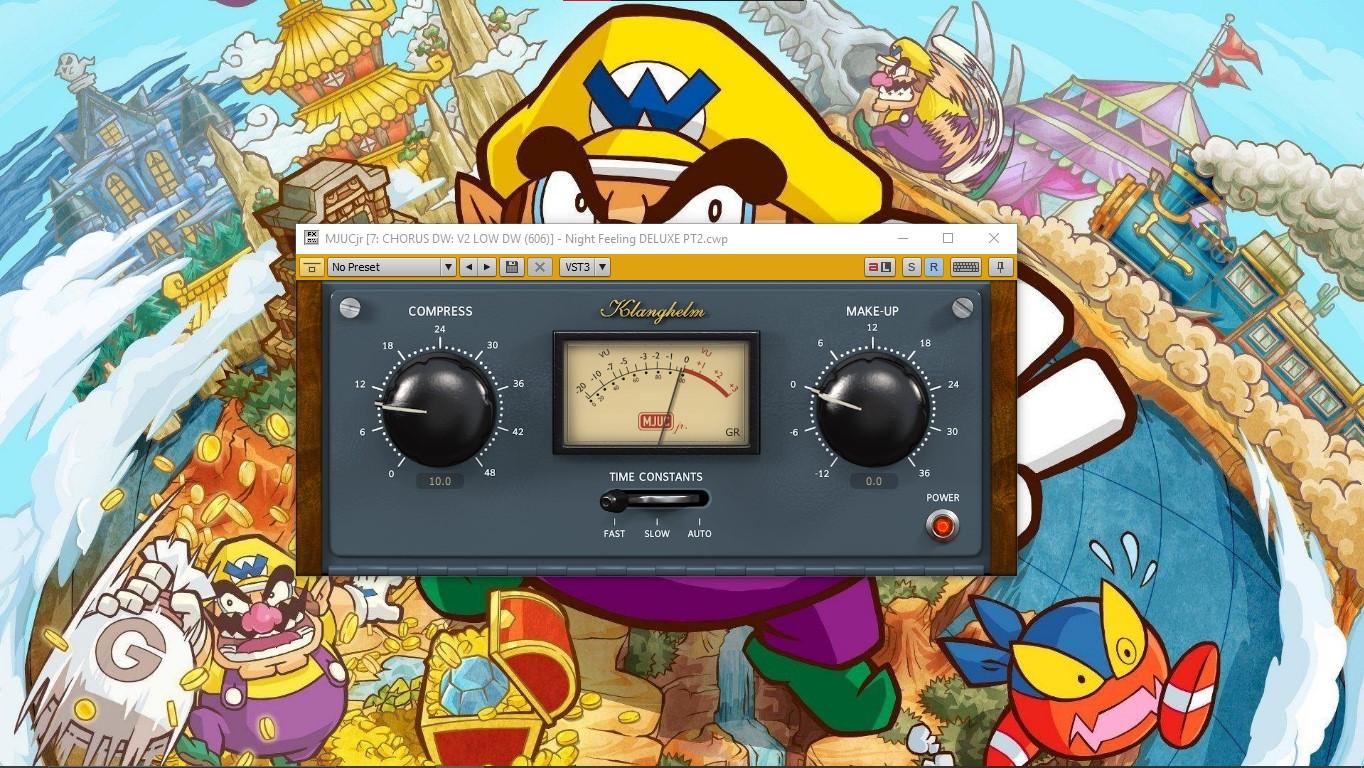Click the Klanghelm logo
The height and width of the screenshot is (768, 1364).
click(x=652, y=311)
